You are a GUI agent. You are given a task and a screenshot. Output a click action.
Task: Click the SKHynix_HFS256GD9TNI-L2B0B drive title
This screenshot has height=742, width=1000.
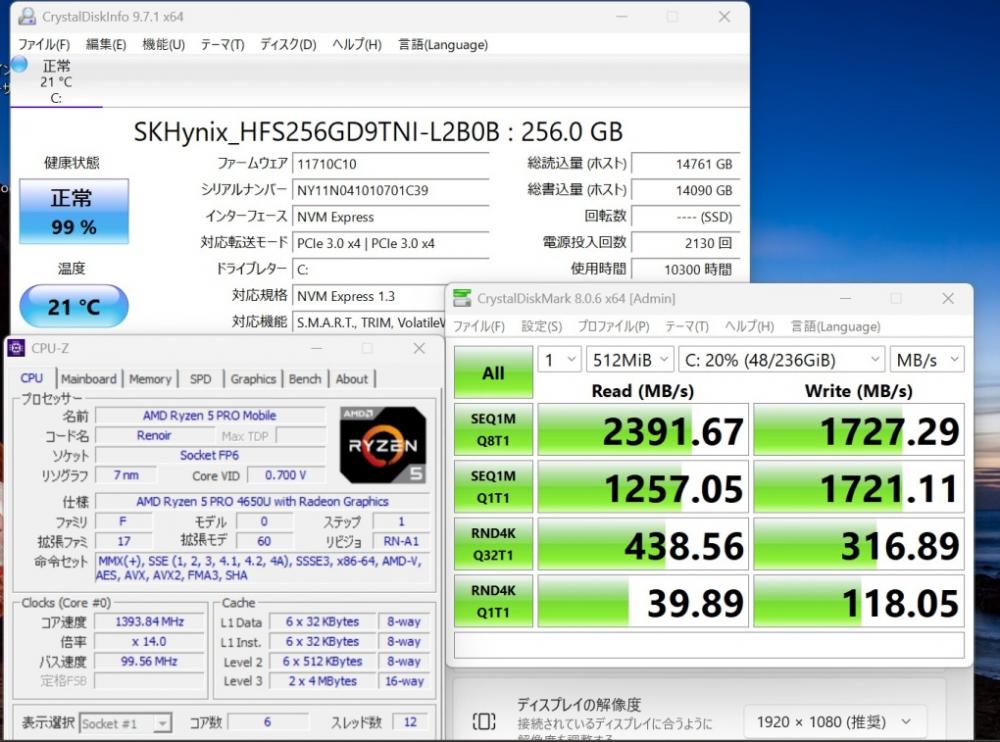click(378, 131)
